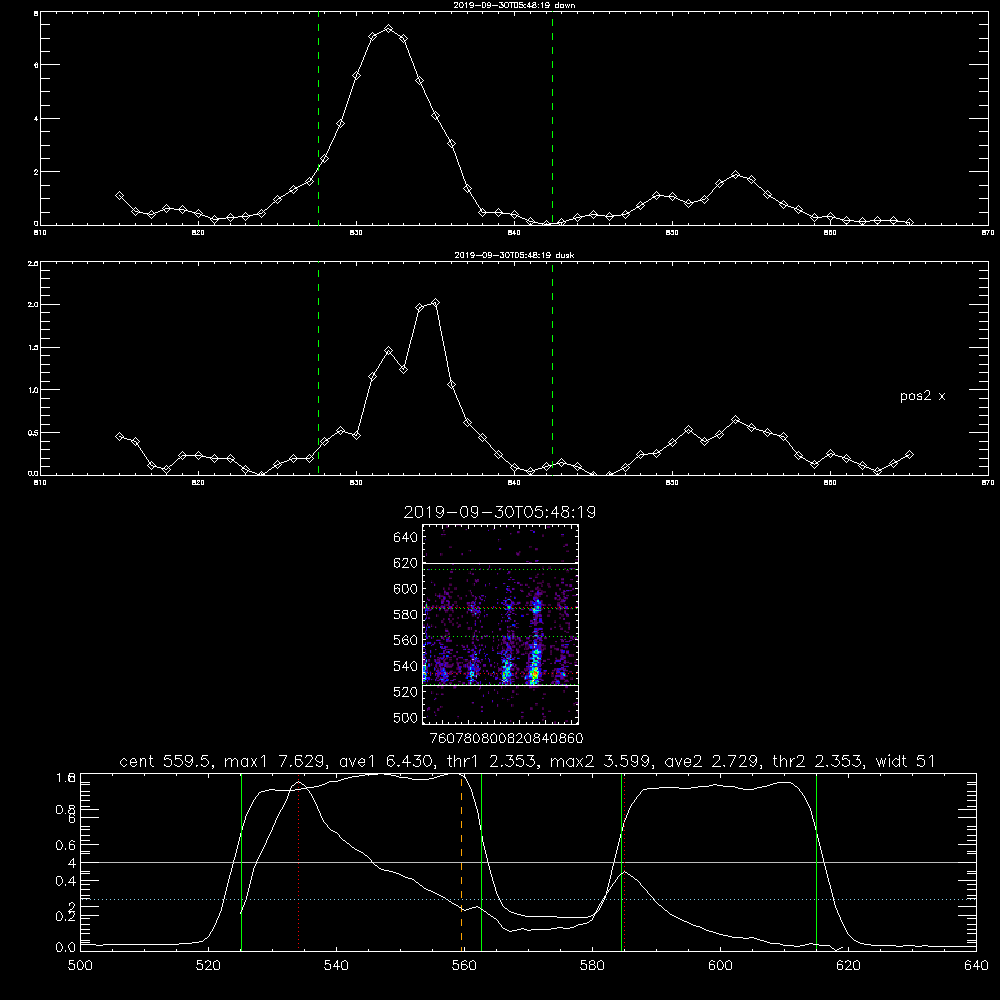
Task: Click 'widt 51' in the stats line
Action: pyautogui.click(x=904, y=761)
